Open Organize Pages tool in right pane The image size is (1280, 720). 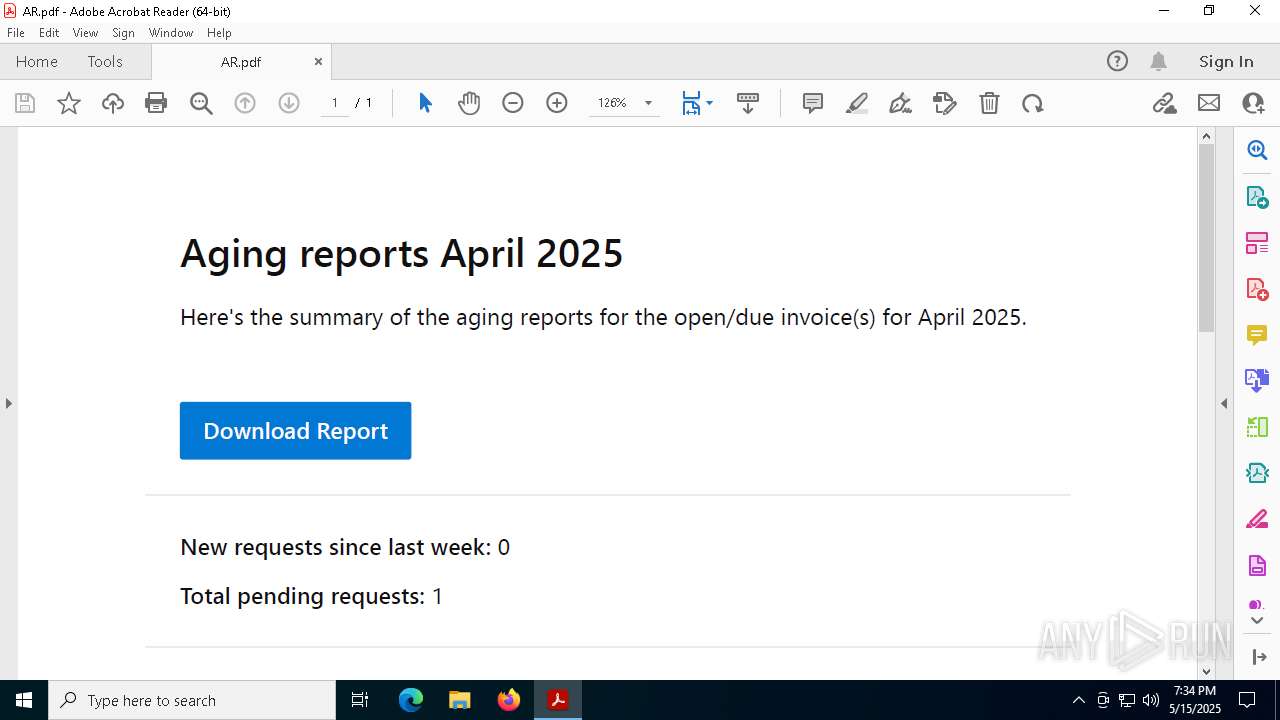pyautogui.click(x=1257, y=243)
